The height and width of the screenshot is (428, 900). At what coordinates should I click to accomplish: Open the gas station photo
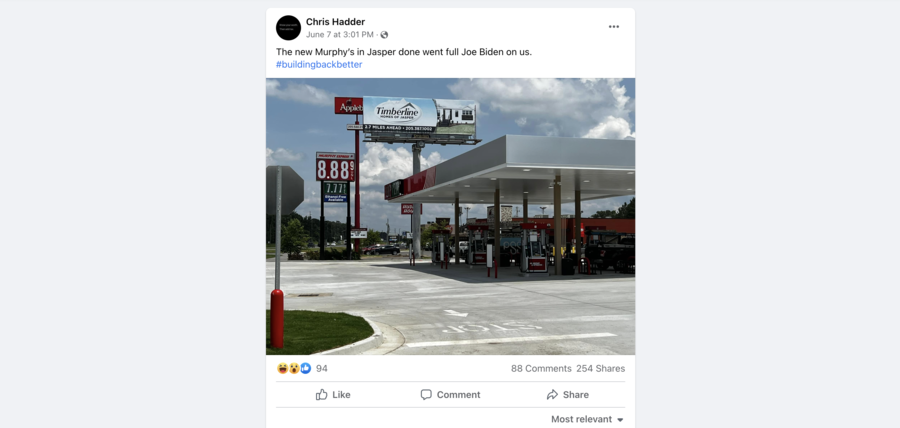coord(451,216)
